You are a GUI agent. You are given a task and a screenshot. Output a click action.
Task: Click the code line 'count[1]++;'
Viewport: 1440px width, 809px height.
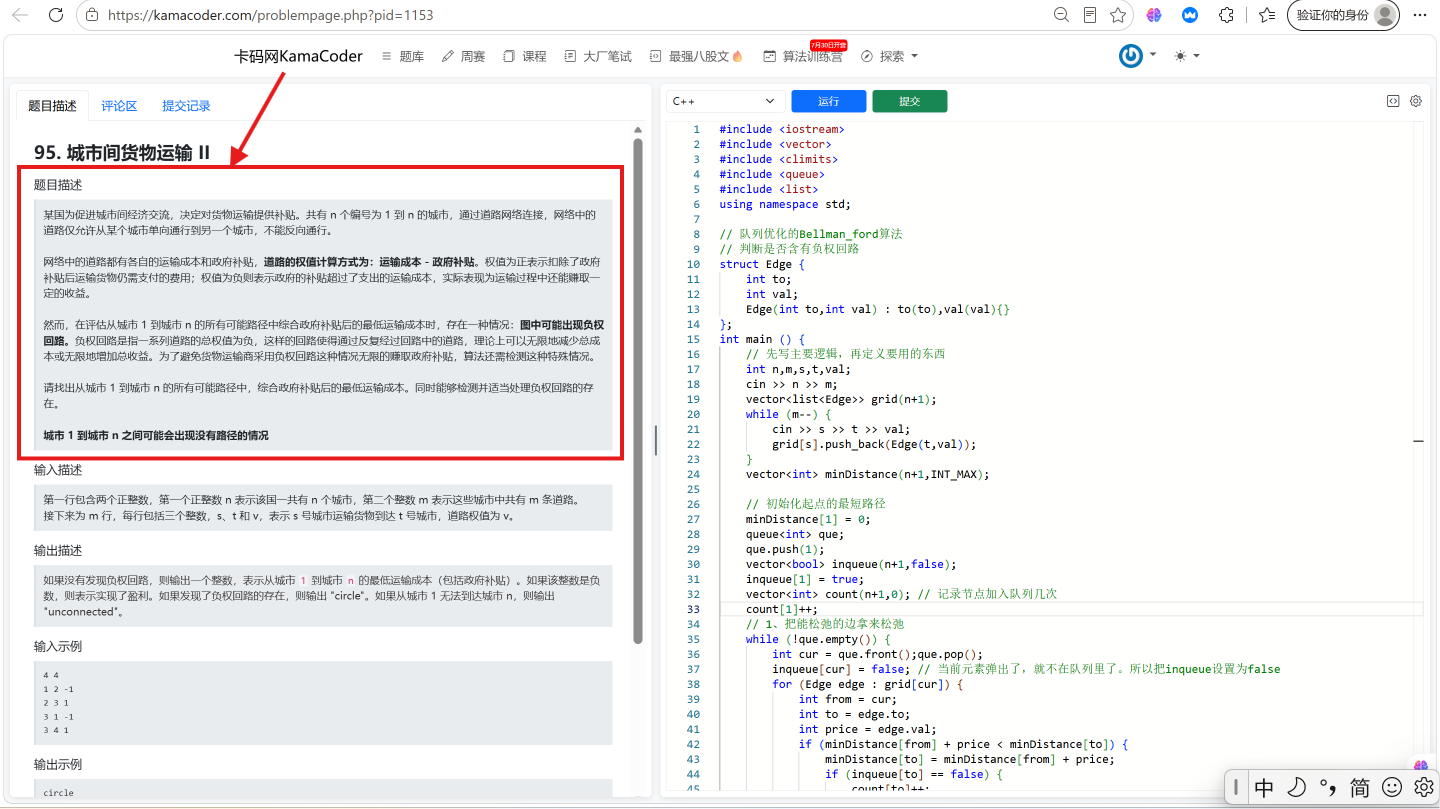tap(782, 609)
